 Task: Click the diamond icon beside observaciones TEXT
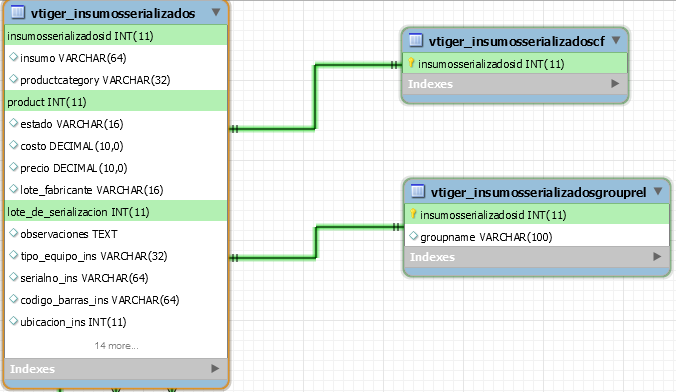(13, 233)
